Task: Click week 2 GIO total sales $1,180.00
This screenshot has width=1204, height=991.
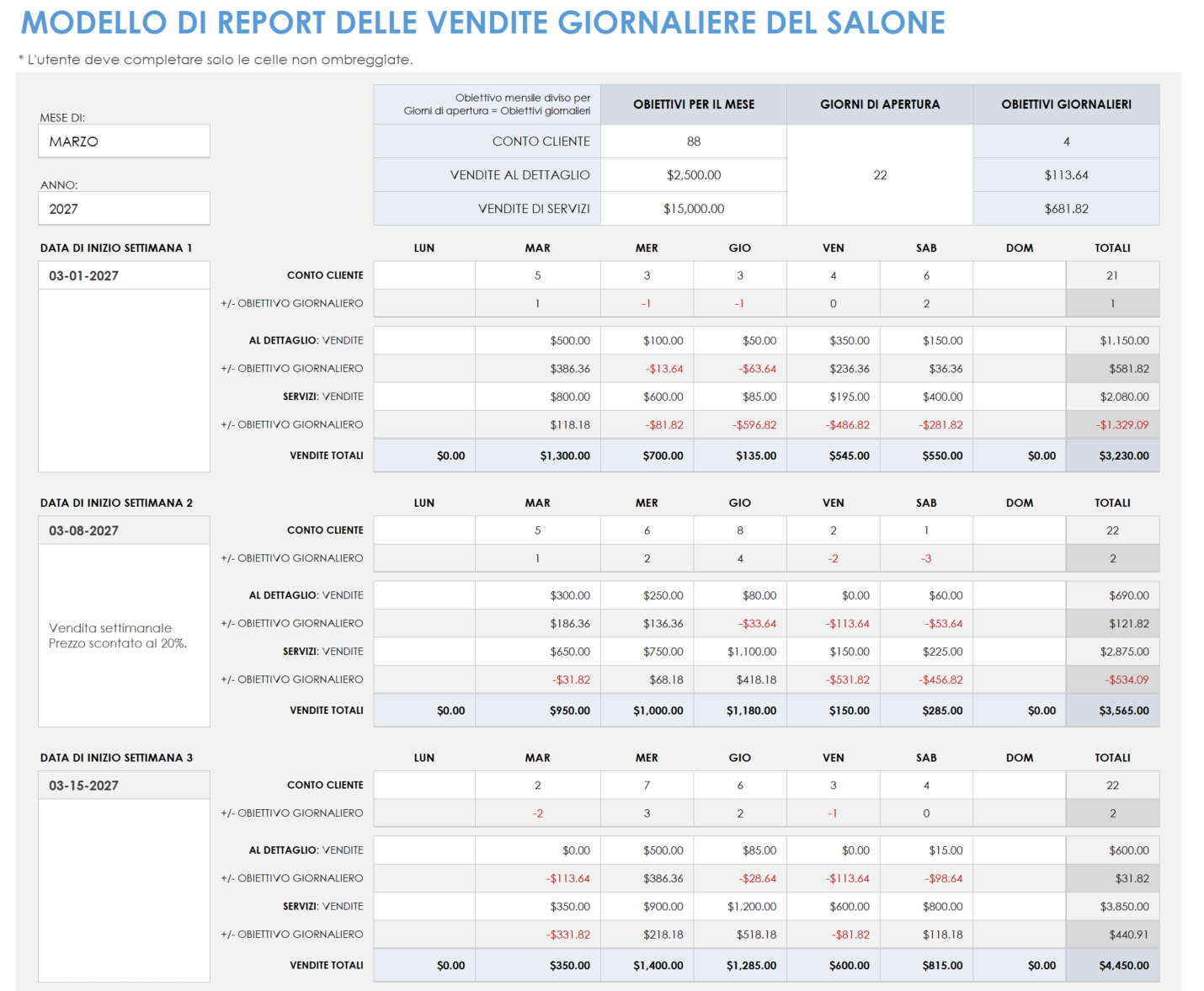Action: (x=740, y=711)
